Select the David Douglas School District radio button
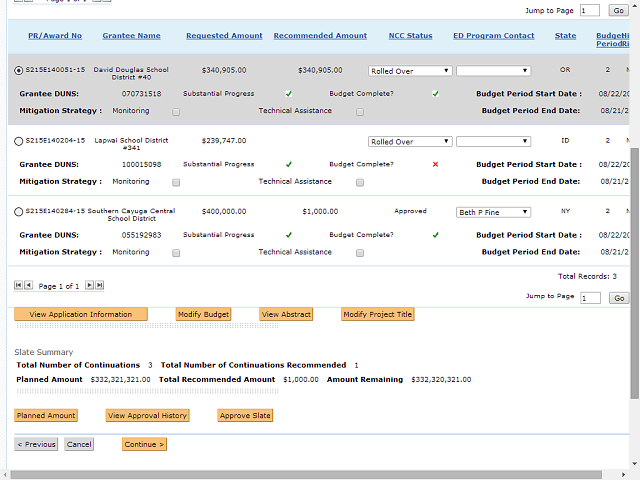Image resolution: width=640 pixels, height=480 pixels. (x=19, y=71)
